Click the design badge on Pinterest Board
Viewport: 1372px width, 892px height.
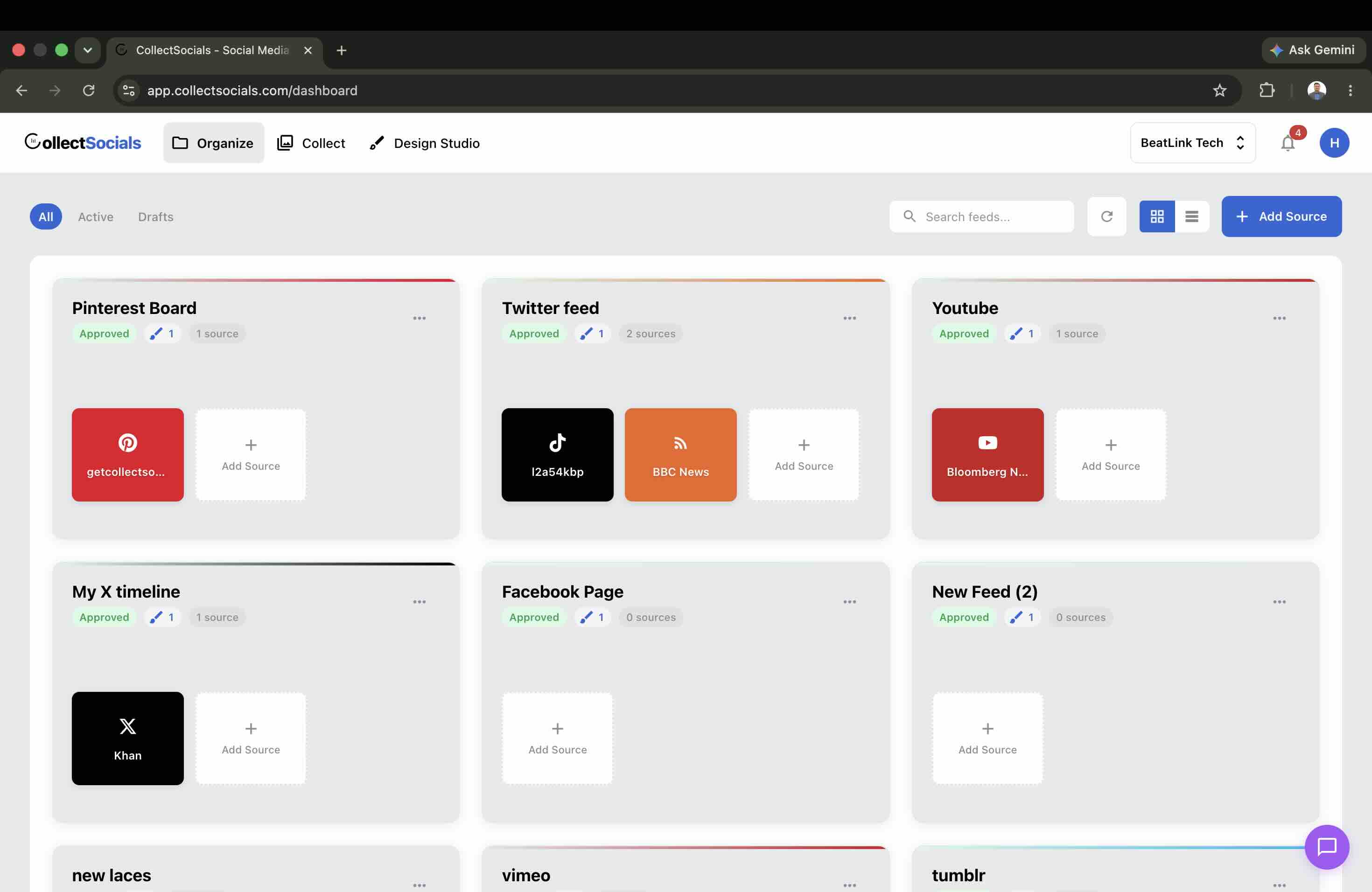162,334
